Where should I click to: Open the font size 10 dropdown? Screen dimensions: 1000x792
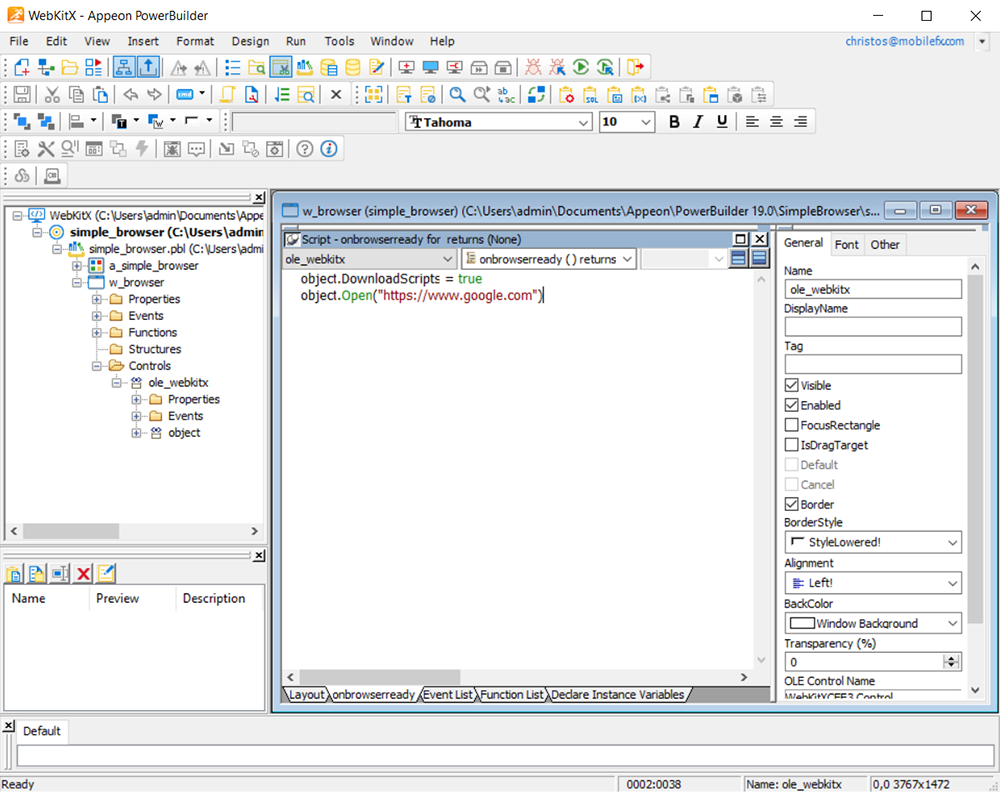[645, 122]
